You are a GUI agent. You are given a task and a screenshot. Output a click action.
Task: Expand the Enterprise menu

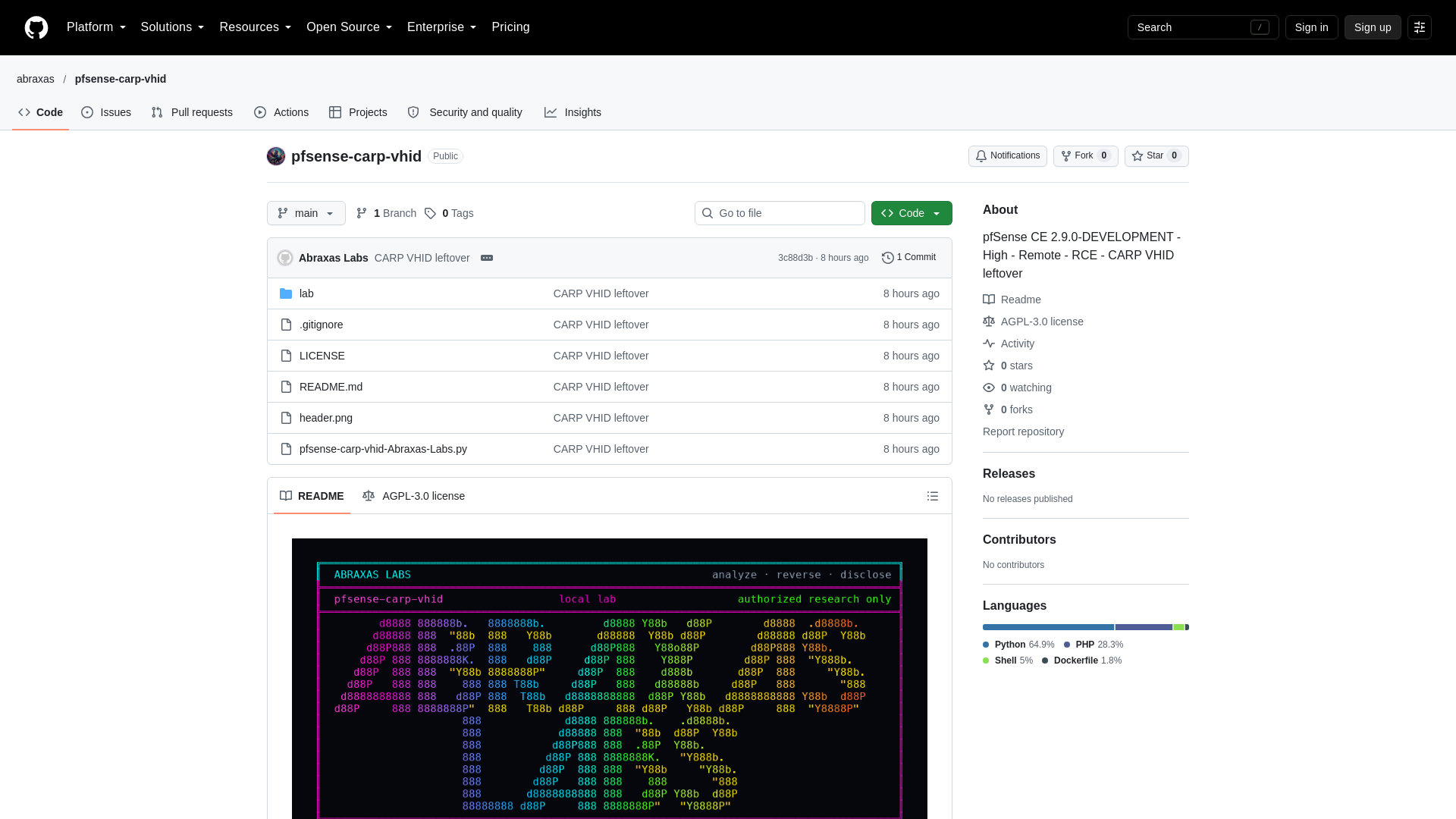[441, 27]
